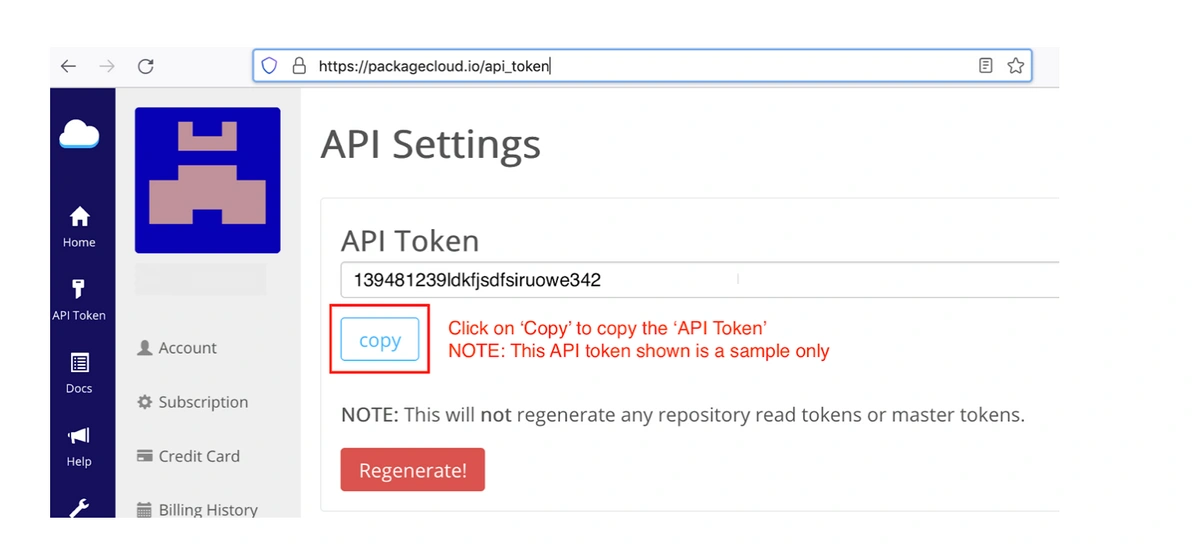This screenshot has width=1200, height=547.
Task: Click the padlock site security icon
Action: pos(298,66)
